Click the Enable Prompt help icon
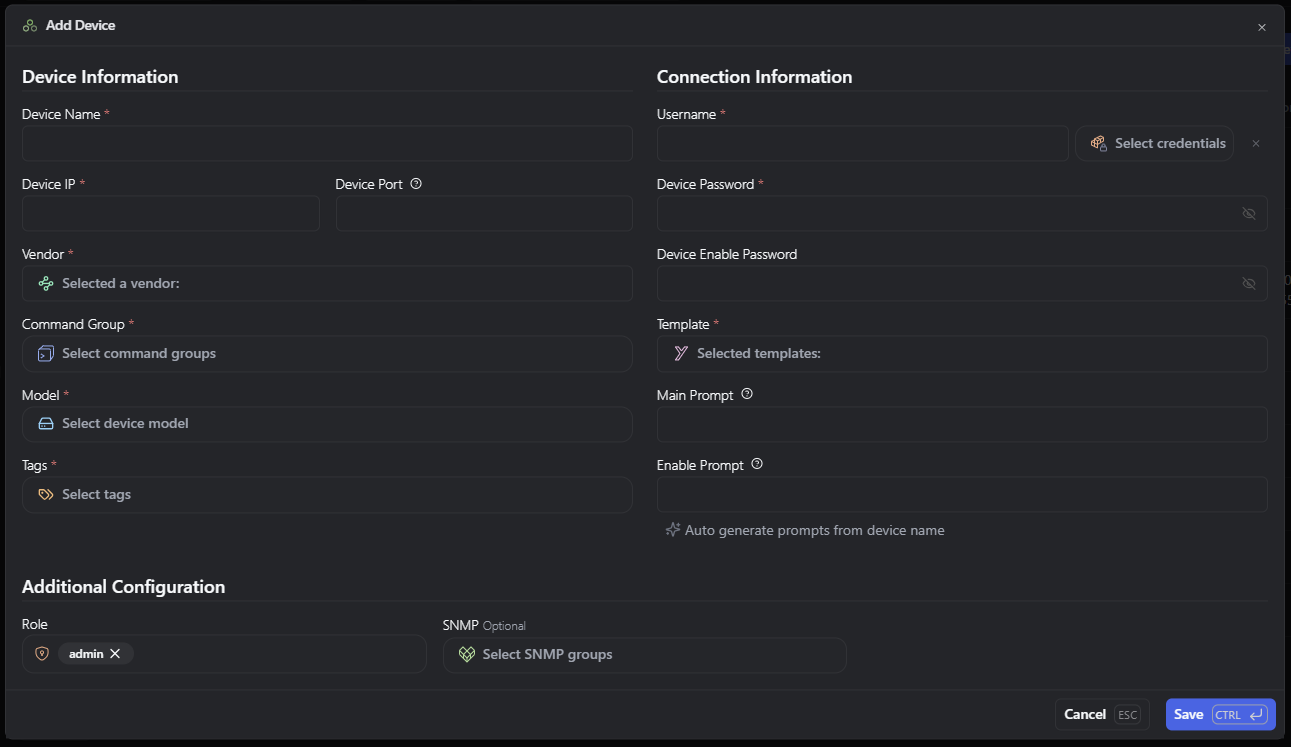 (x=757, y=464)
